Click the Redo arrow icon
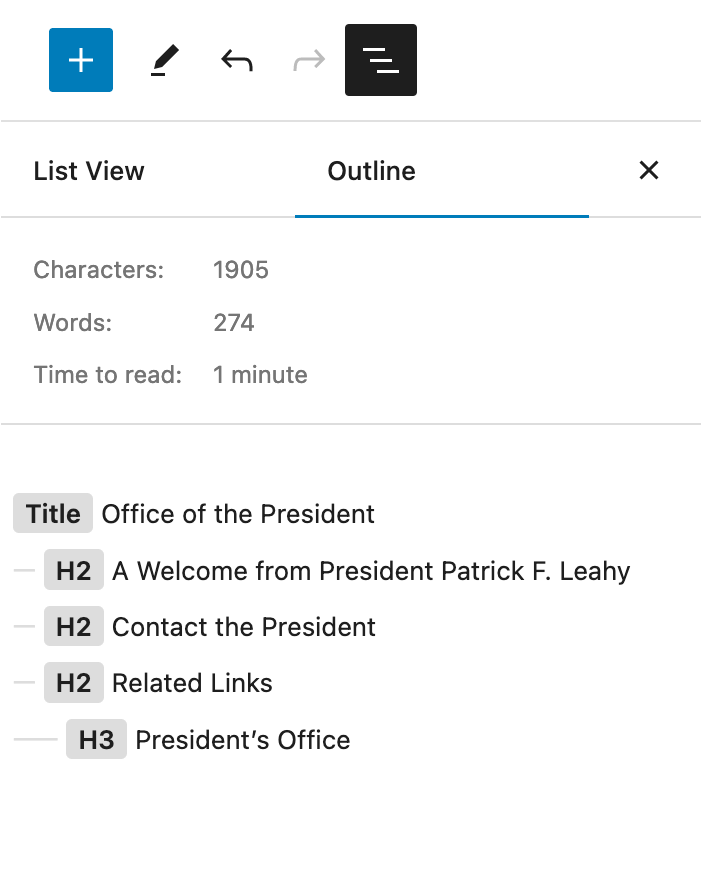The height and width of the screenshot is (882, 702). 309,61
